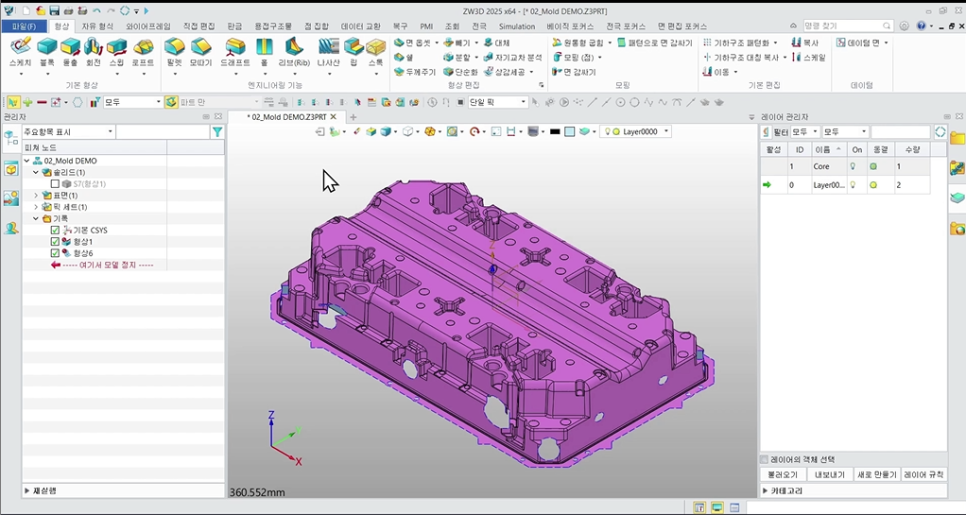
Task: Click the 쉘 (Shell) tool
Action: (404, 57)
